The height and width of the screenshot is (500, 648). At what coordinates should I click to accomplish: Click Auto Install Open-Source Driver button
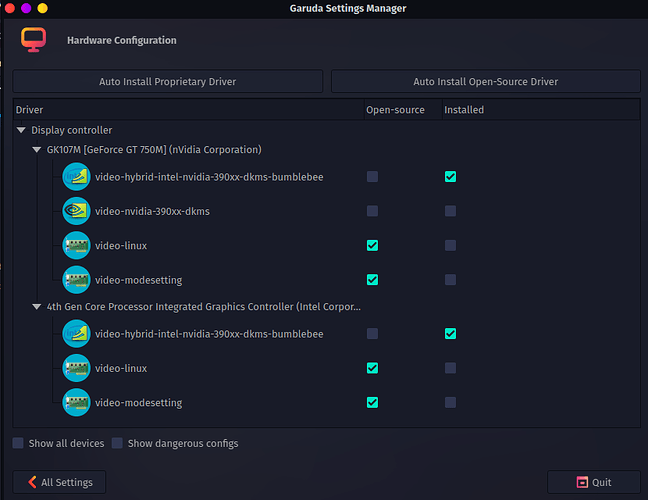point(486,81)
